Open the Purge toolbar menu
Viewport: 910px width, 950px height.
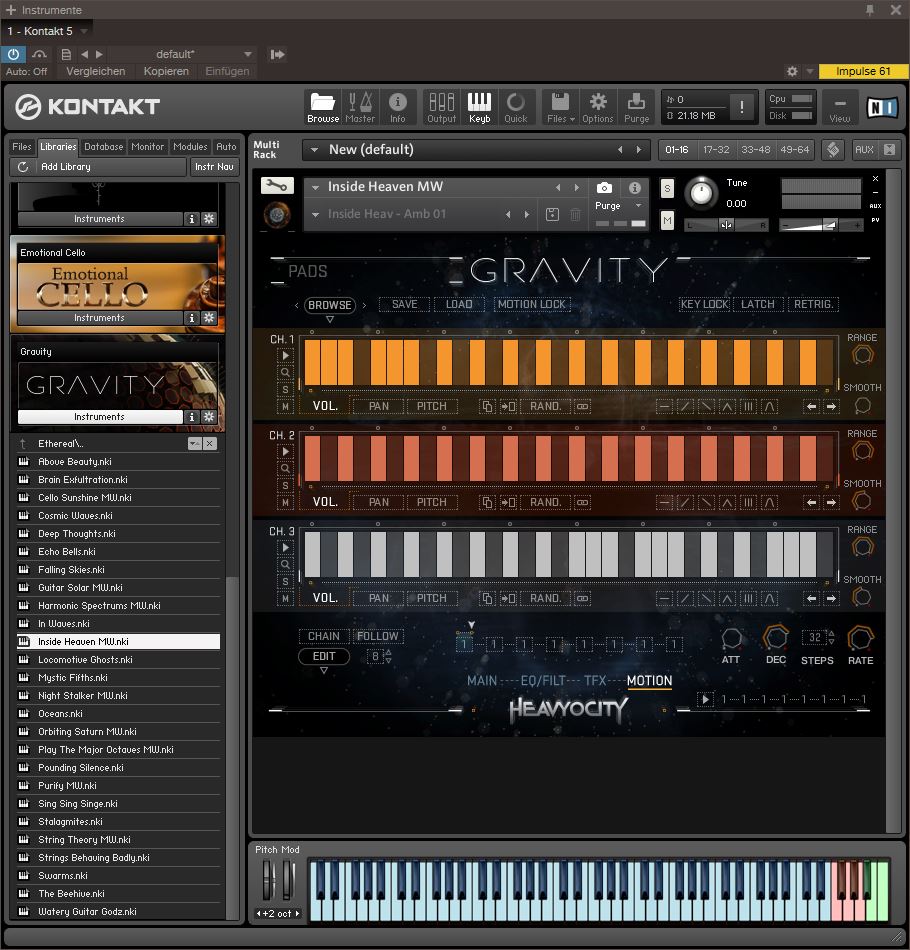[x=637, y=107]
